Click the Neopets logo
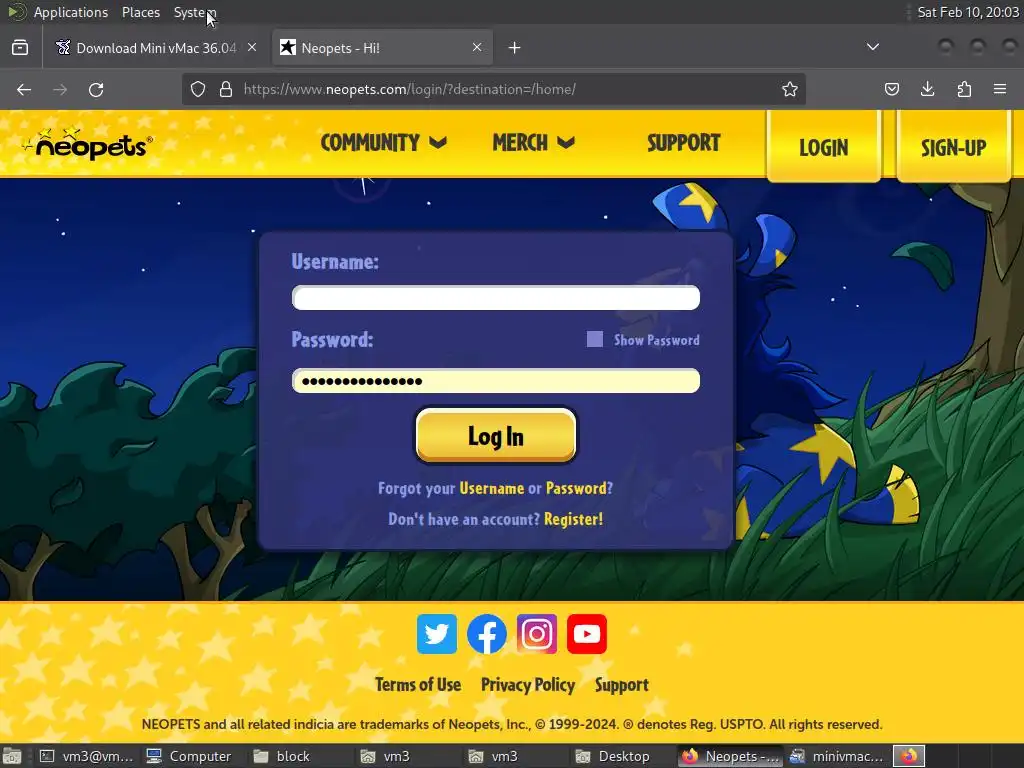1024x768 pixels. coord(87,144)
